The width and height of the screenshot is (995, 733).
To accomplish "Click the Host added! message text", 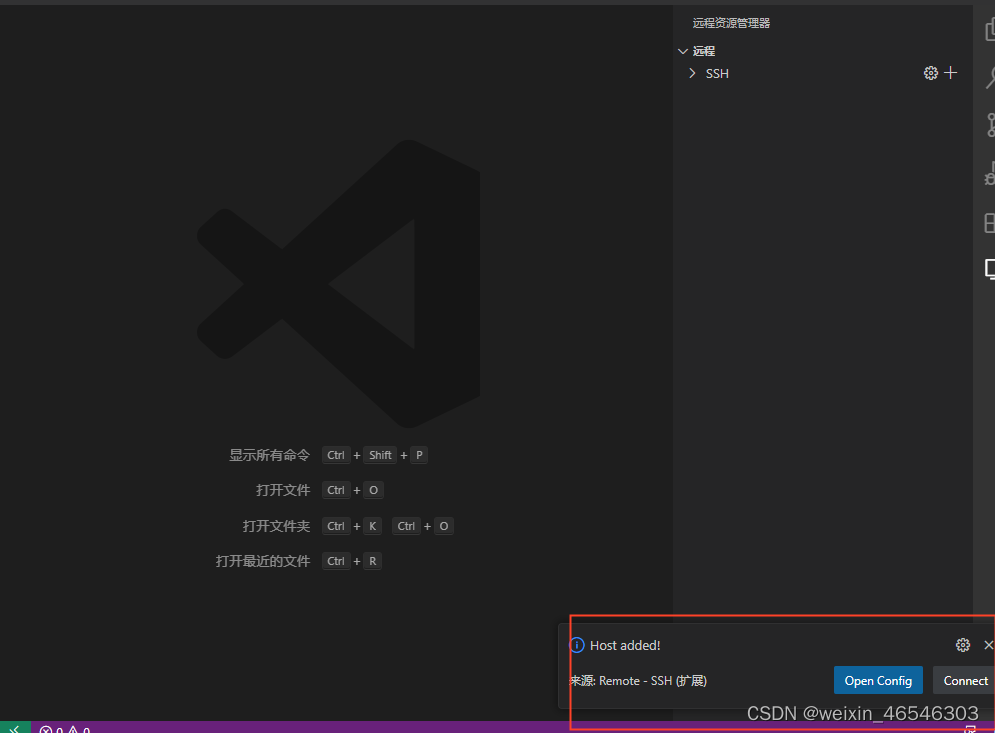I will [625, 645].
